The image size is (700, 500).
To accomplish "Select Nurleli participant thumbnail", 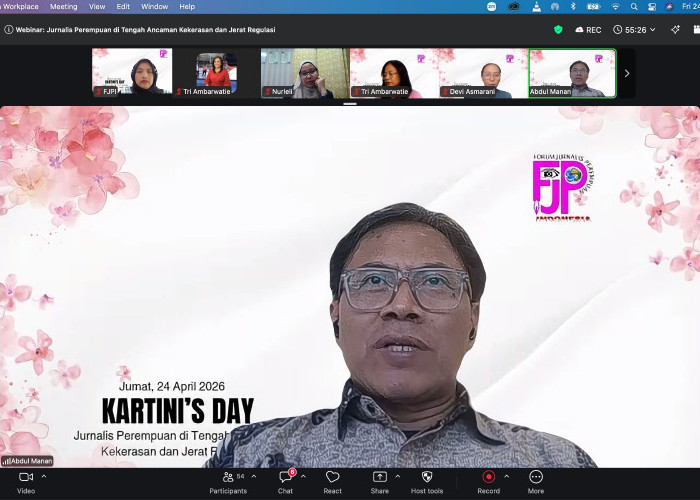I will click(x=305, y=73).
